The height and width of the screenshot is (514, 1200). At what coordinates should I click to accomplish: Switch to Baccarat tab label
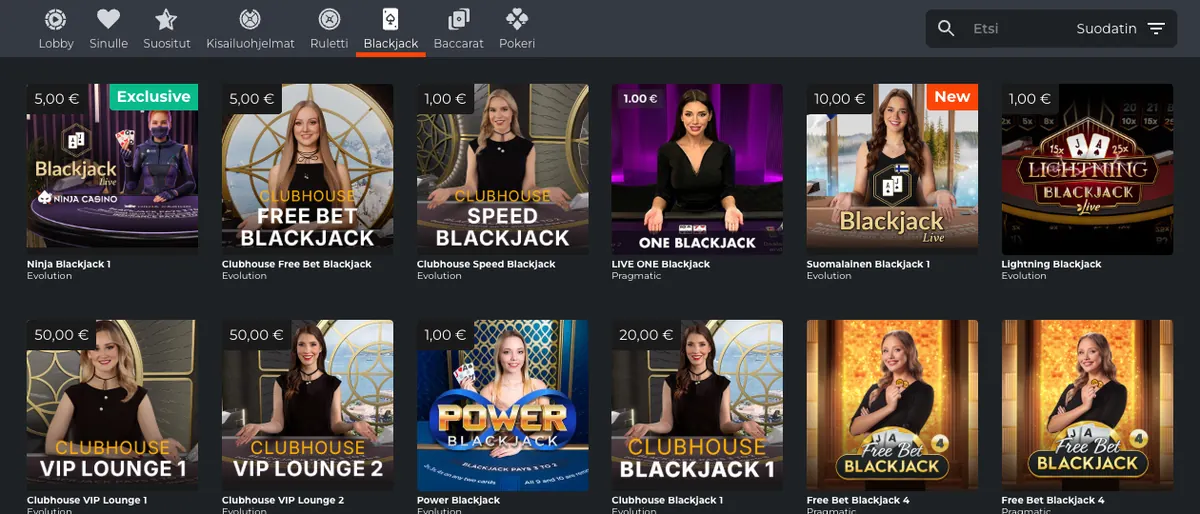459,44
